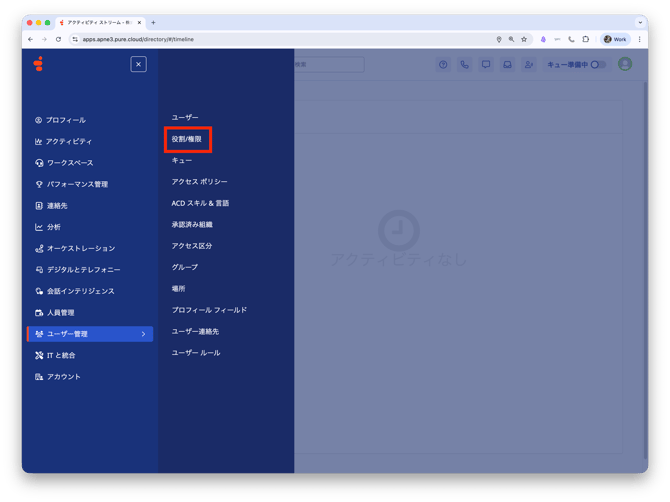
Task: Click the add user icon in header
Action: coord(529,65)
